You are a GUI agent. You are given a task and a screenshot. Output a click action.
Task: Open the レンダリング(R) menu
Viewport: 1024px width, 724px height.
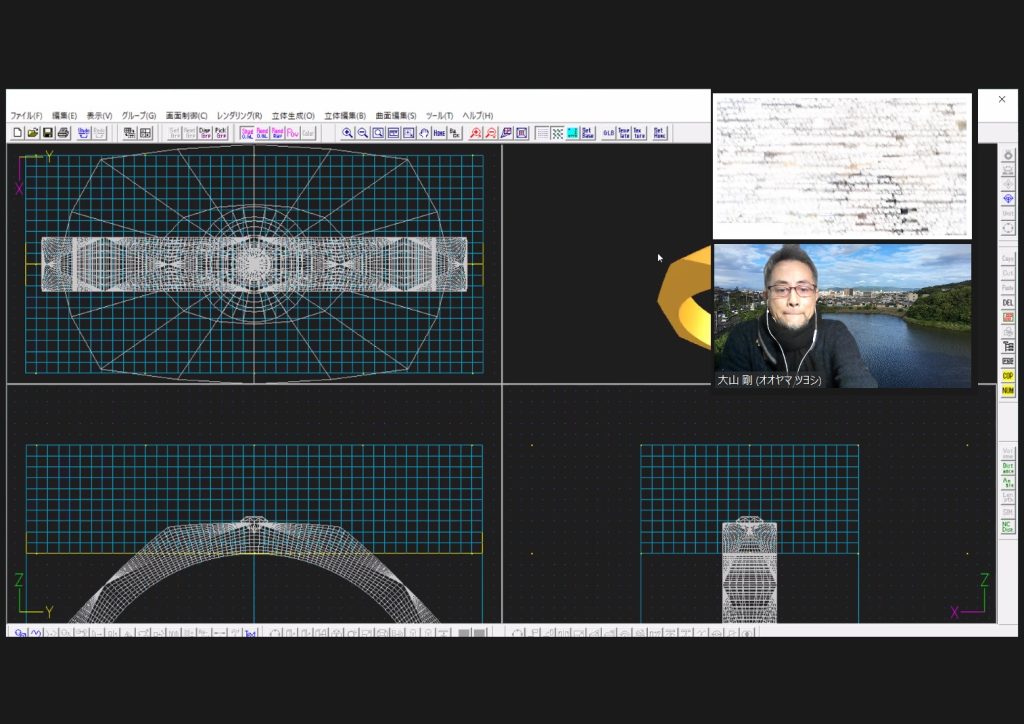pos(239,116)
